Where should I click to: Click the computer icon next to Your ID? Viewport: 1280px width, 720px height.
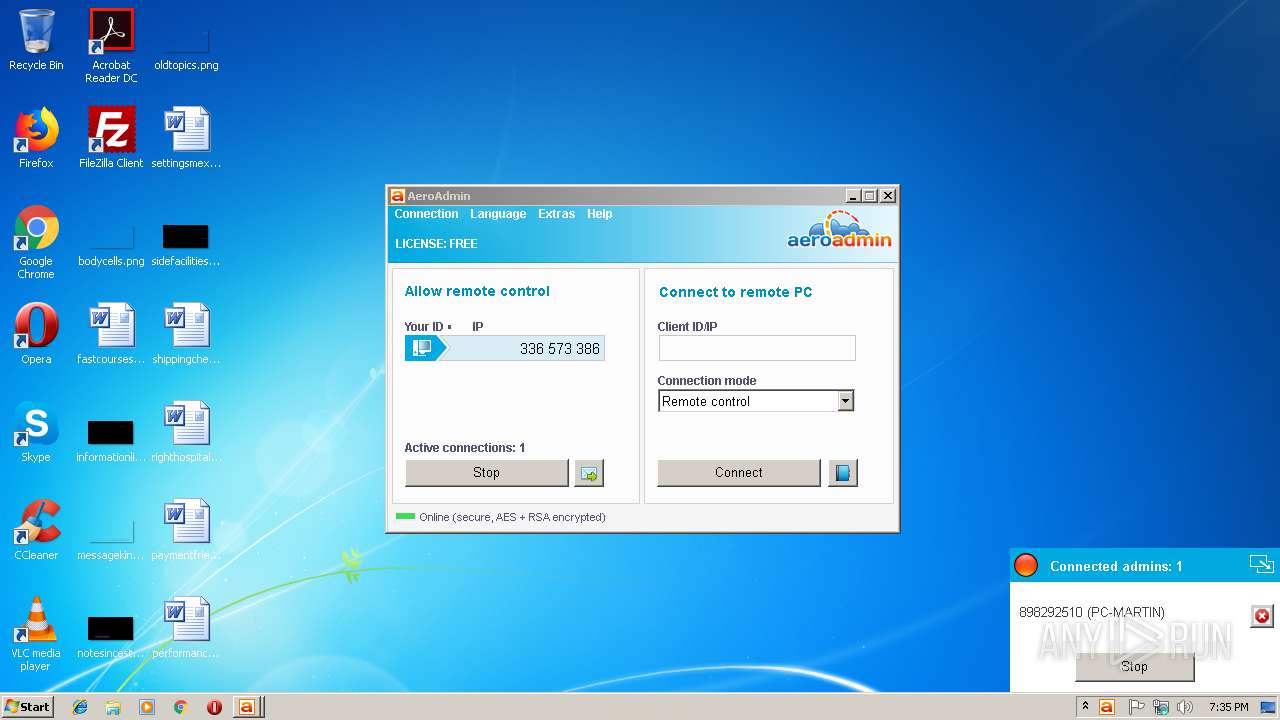[x=422, y=348]
